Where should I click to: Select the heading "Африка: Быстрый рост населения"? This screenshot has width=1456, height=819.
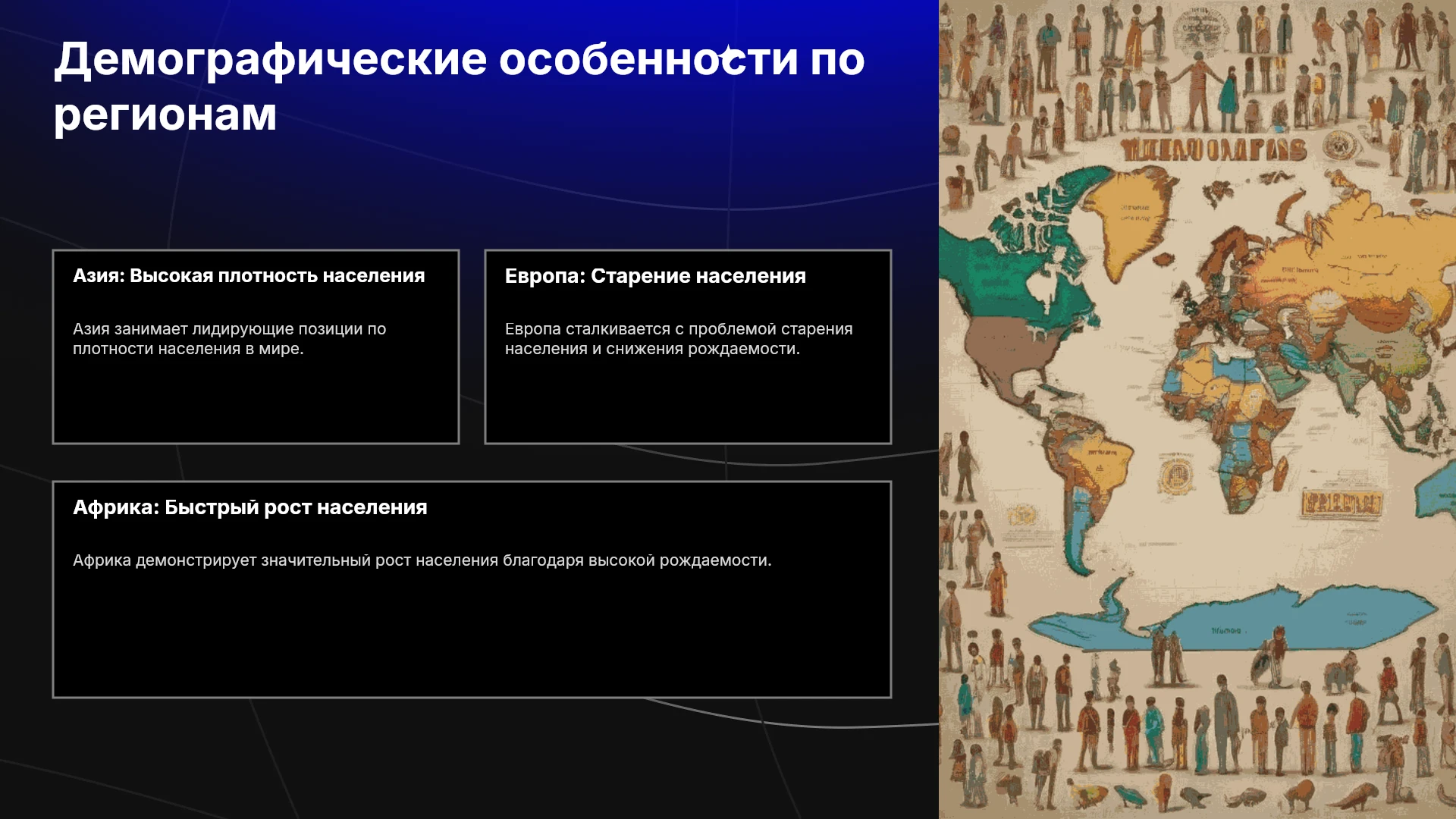[250, 507]
